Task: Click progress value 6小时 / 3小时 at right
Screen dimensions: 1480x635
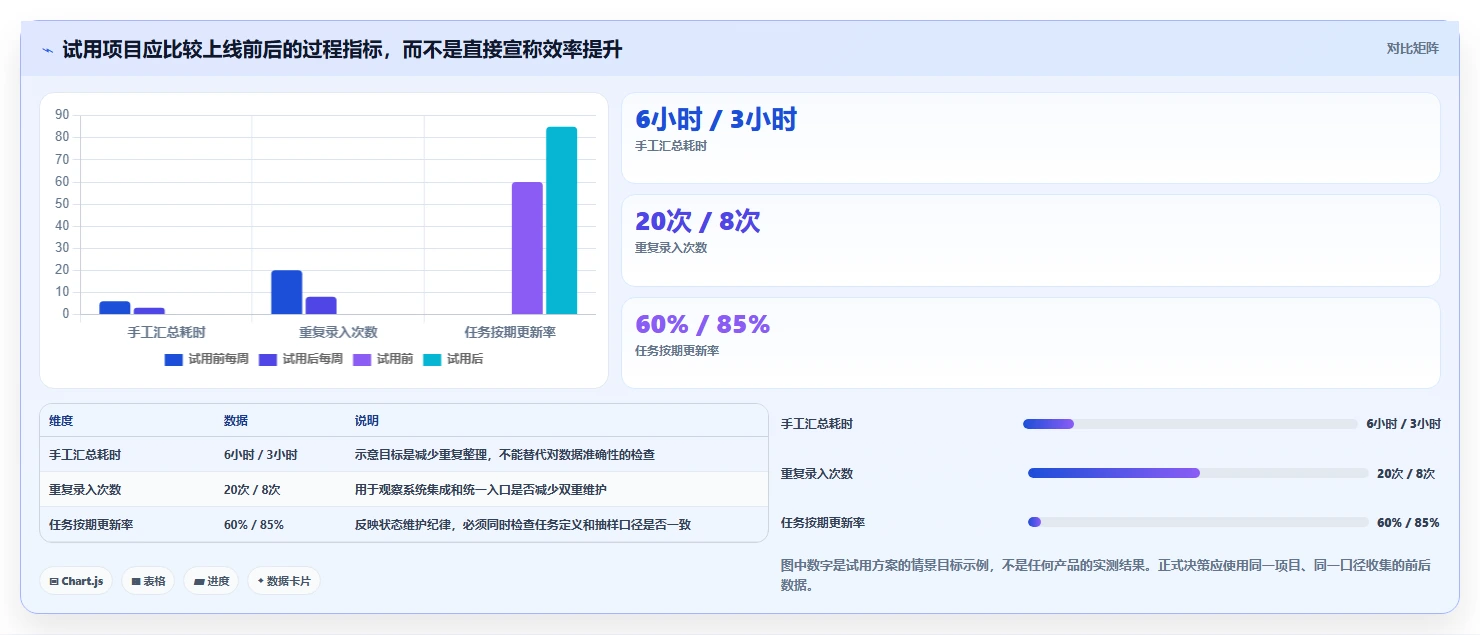Action: pos(1403,424)
